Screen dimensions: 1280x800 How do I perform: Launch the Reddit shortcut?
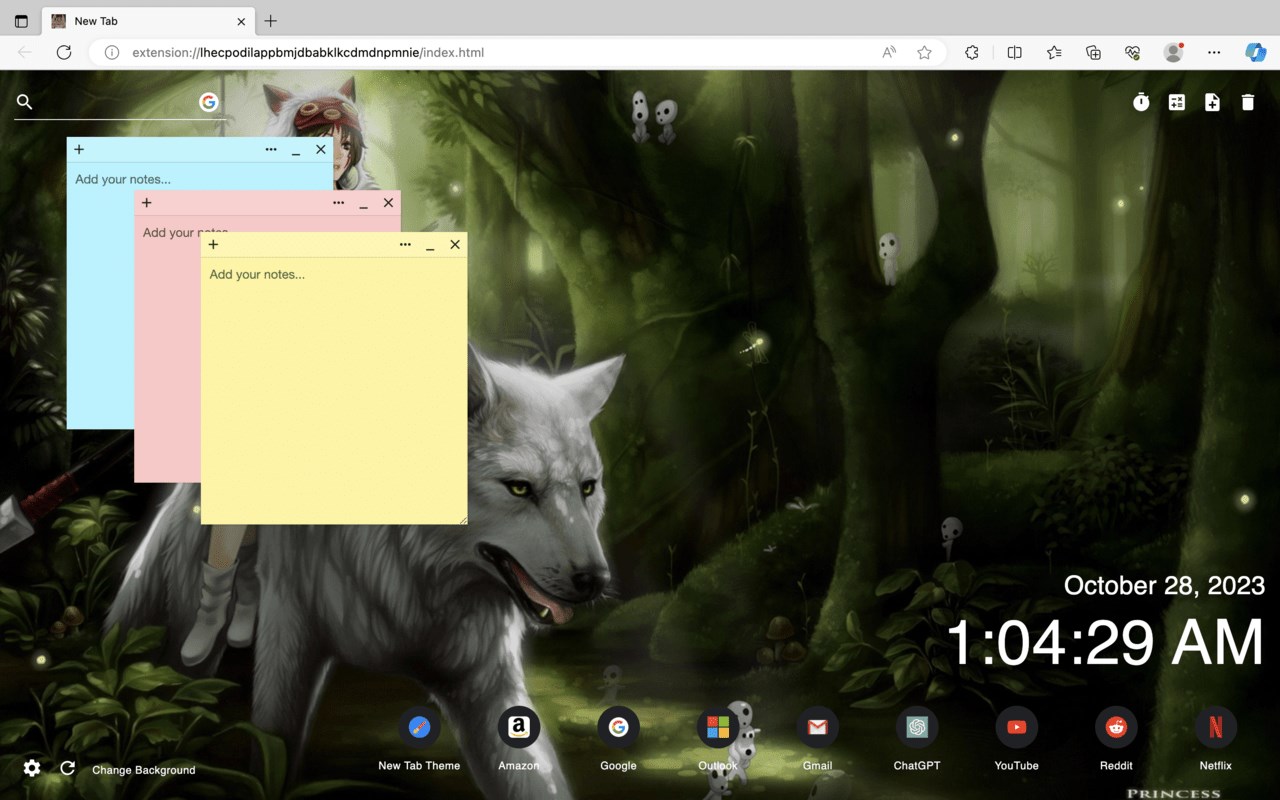pos(1116,740)
